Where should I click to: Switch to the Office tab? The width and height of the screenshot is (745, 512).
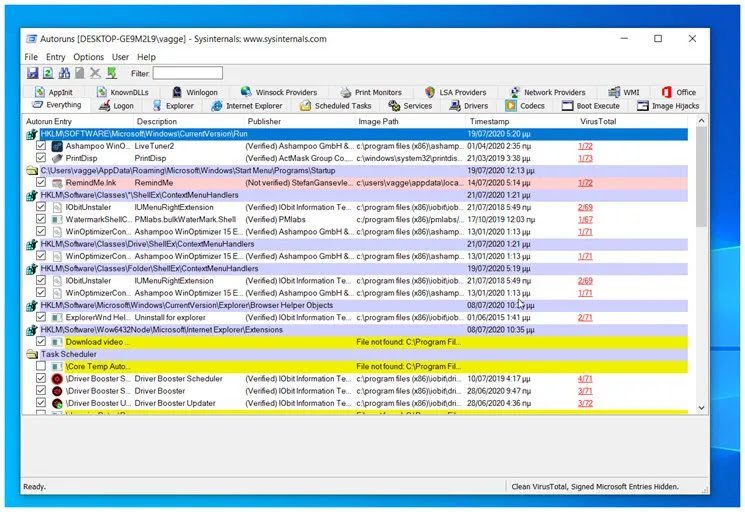[x=679, y=92]
